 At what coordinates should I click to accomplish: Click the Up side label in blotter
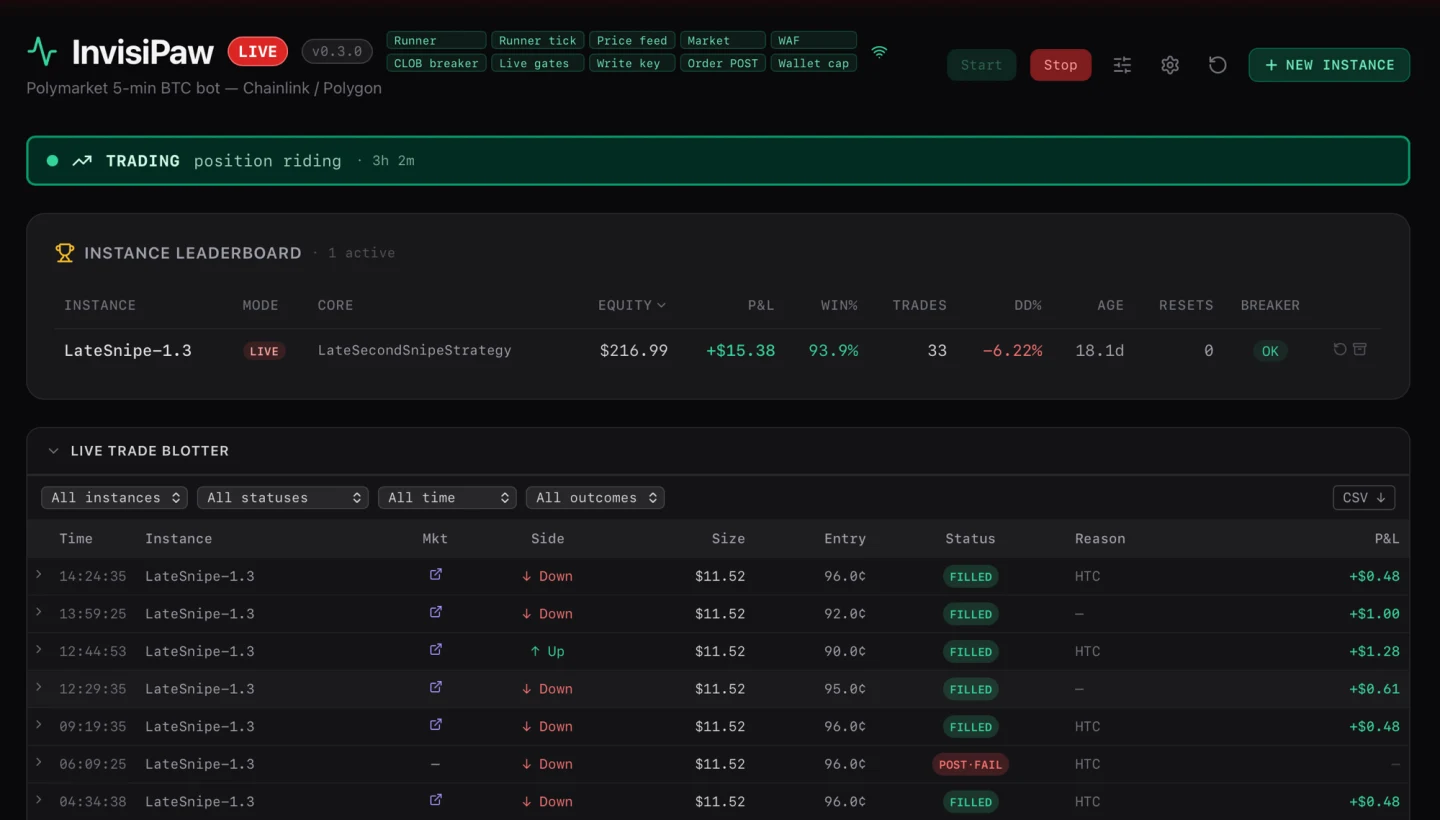[547, 651]
